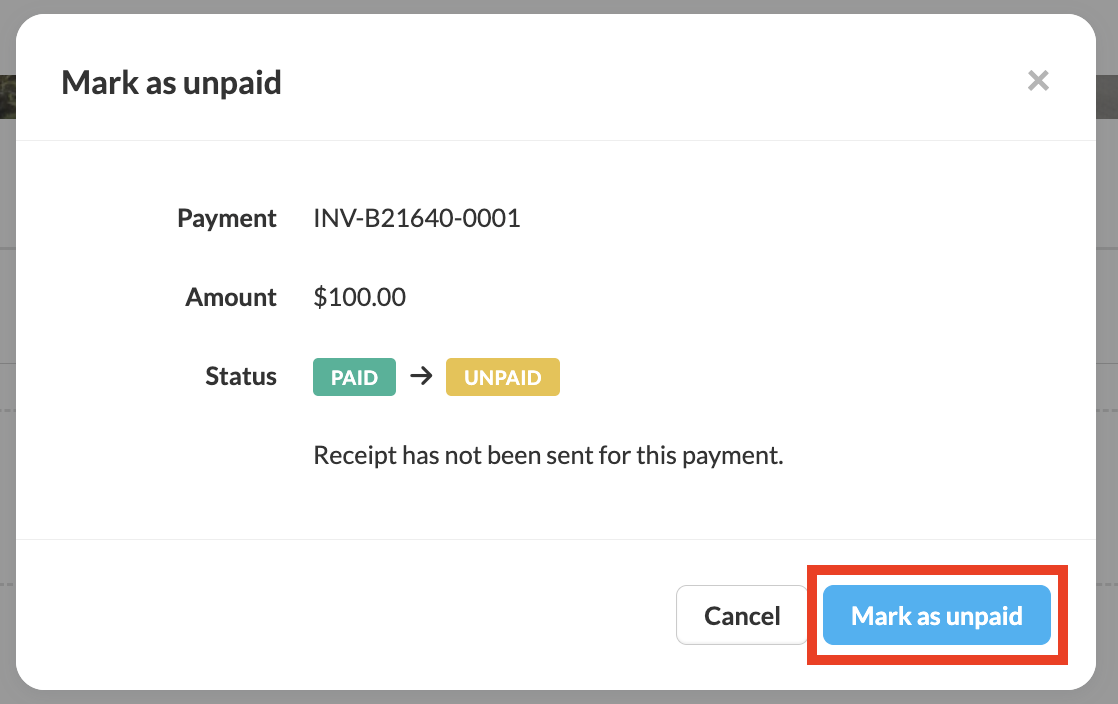Viewport: 1118px width, 704px height.
Task: Click the Cancel button
Action: [742, 615]
